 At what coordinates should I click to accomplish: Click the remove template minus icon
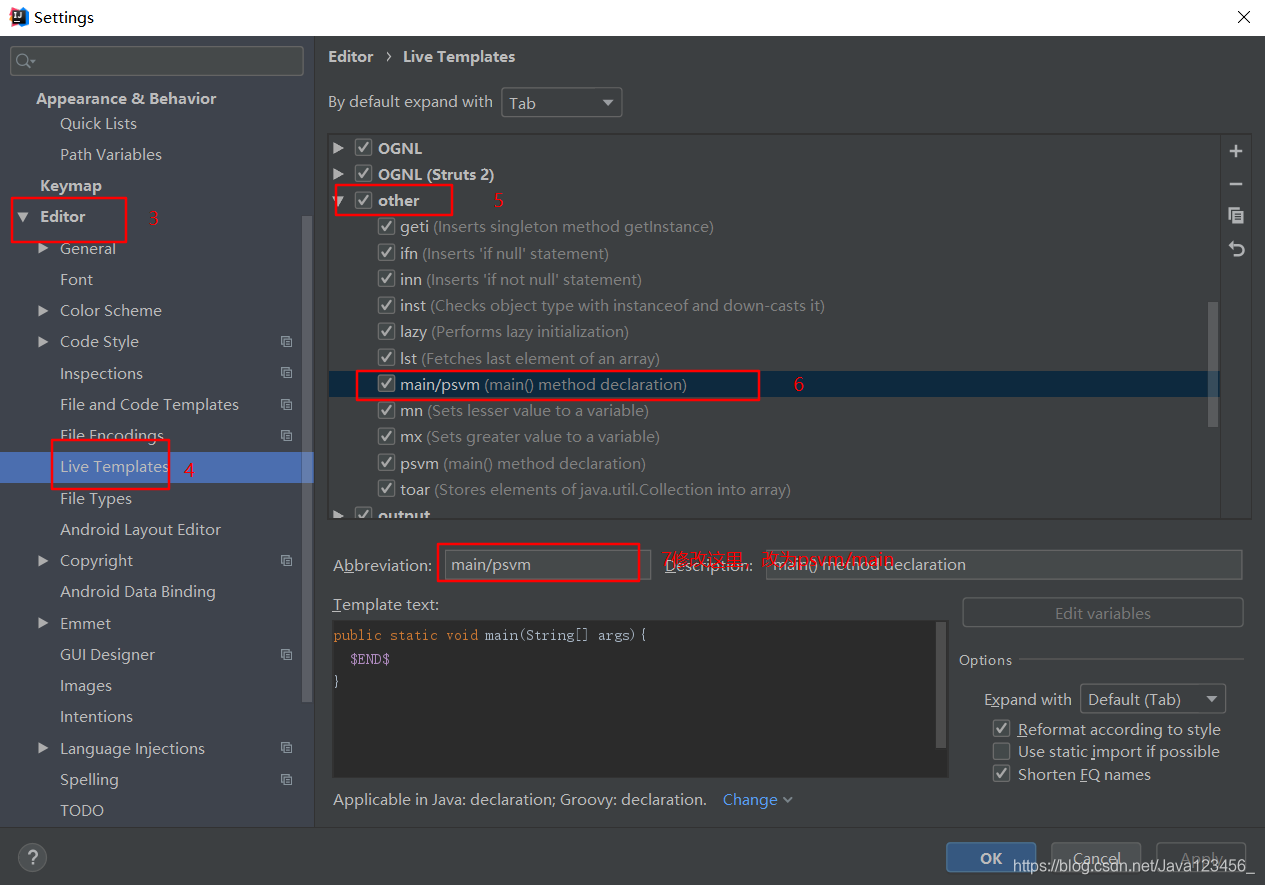(x=1236, y=184)
